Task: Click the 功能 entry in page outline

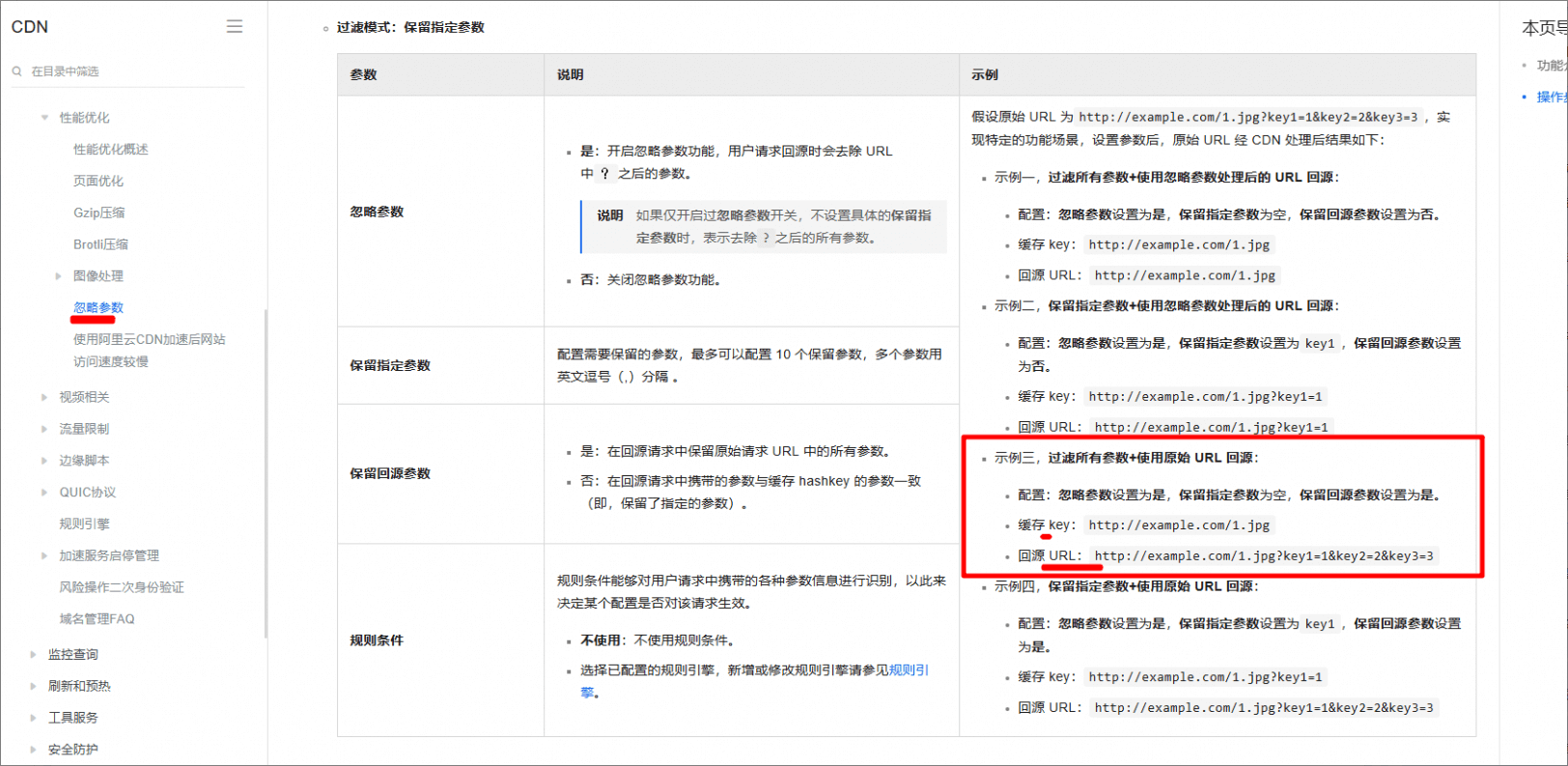Action: [1551, 66]
